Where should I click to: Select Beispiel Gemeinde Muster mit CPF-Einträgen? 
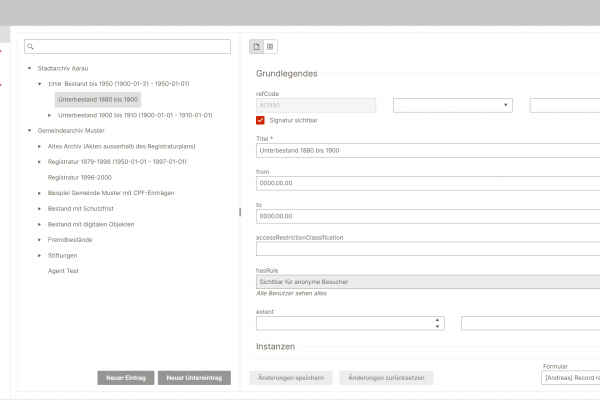[111, 193]
